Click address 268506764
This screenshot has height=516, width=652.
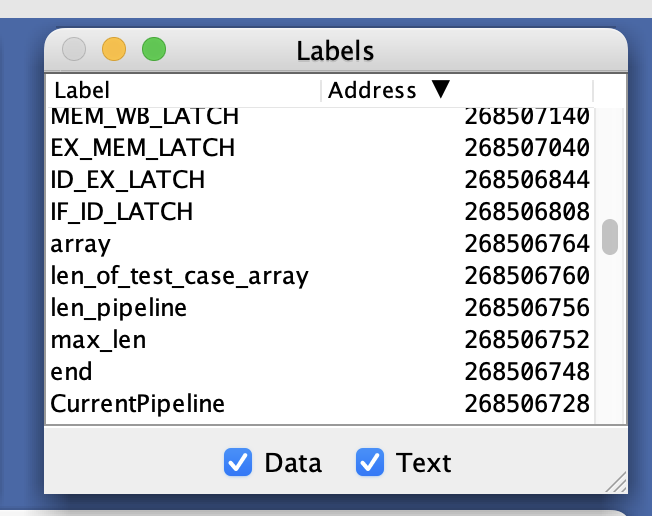(527, 243)
